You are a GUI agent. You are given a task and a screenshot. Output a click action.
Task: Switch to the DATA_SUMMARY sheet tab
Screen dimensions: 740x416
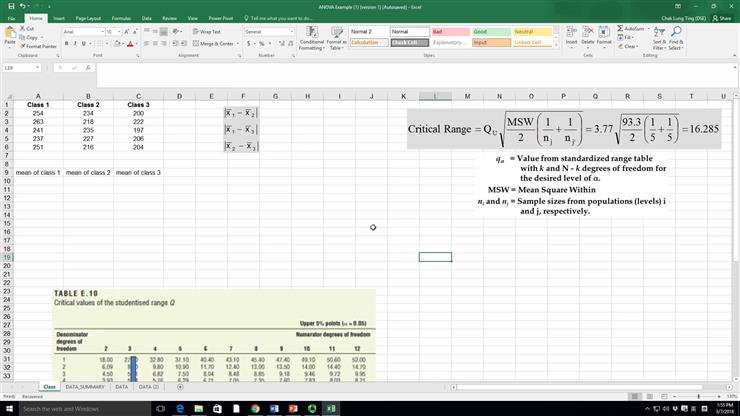pyautogui.click(x=86, y=386)
